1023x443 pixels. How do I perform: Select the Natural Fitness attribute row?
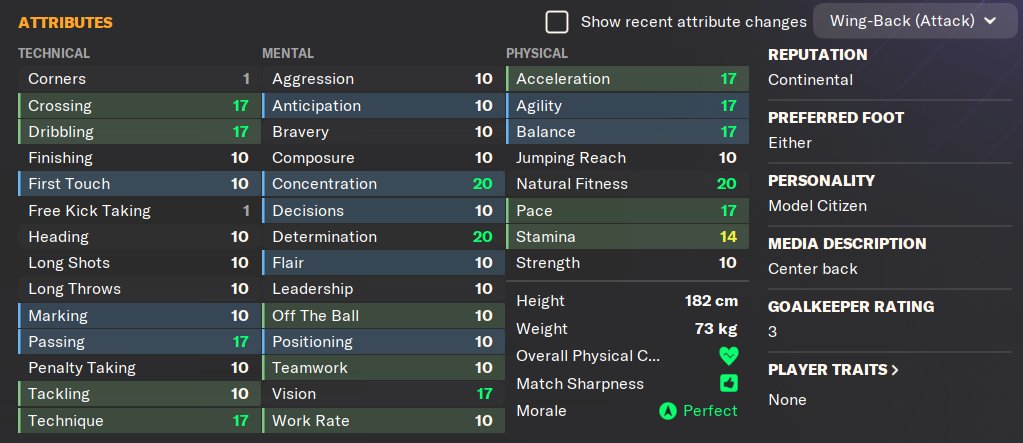(626, 184)
